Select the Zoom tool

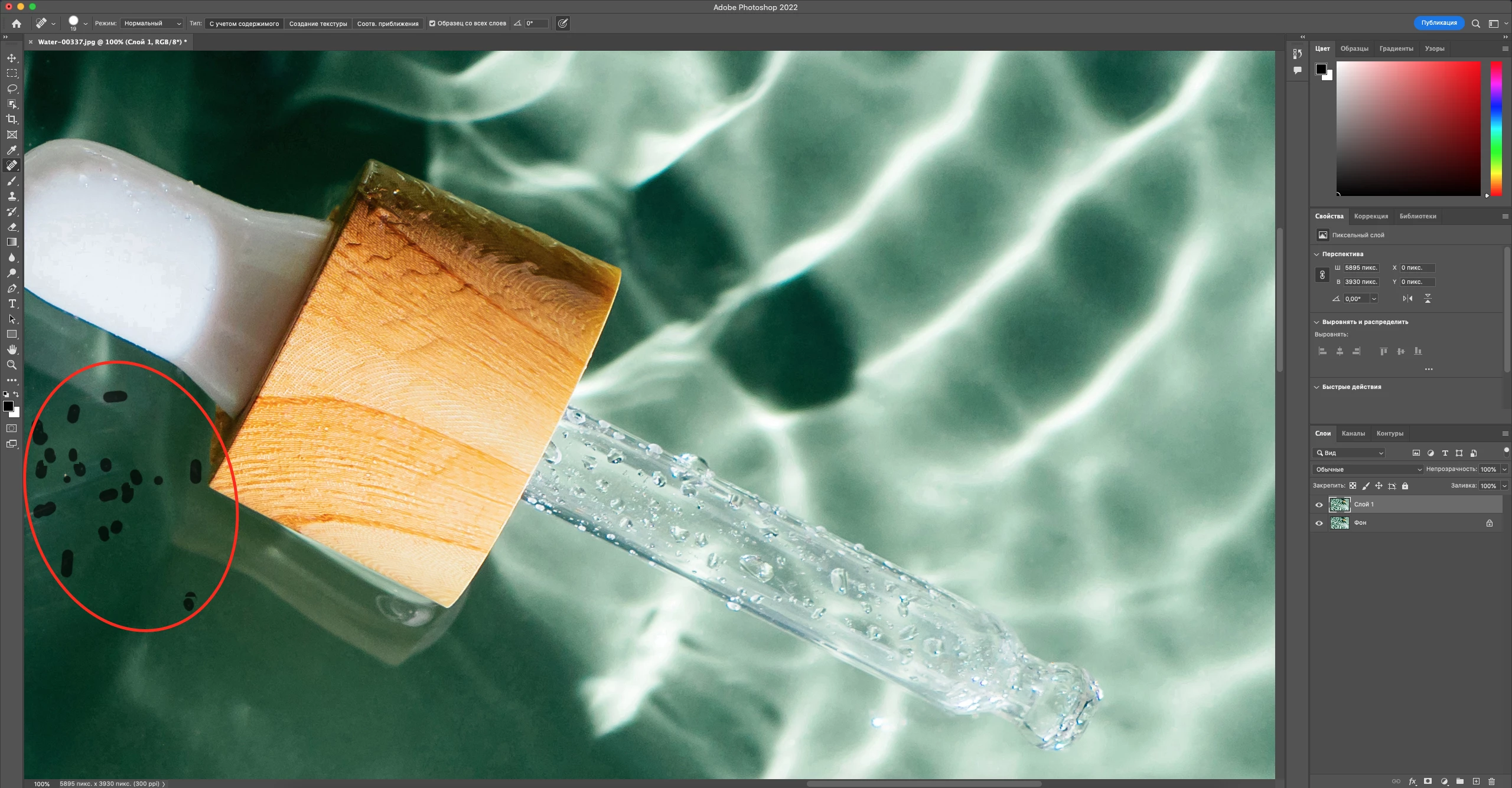coord(12,365)
